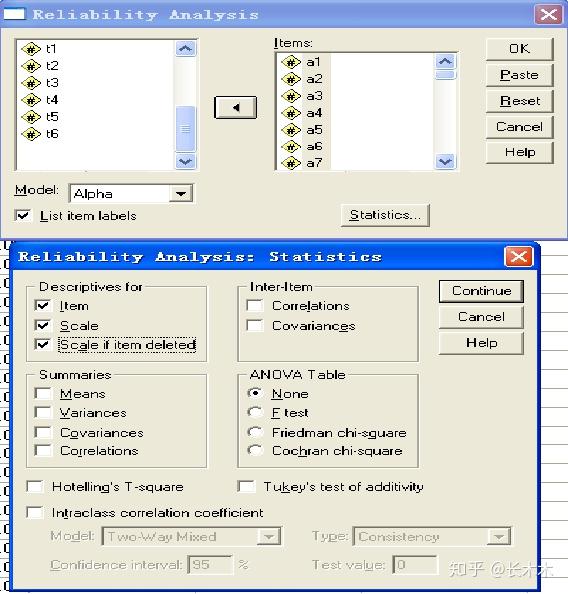Click Help in the Statistics dialog
The height and width of the screenshot is (594, 568).
tap(481, 343)
